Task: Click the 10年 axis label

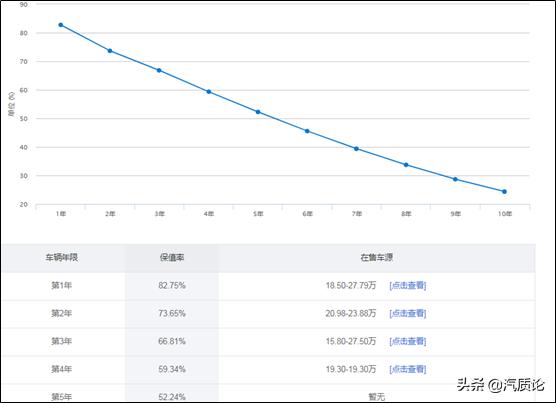Action: point(505,214)
